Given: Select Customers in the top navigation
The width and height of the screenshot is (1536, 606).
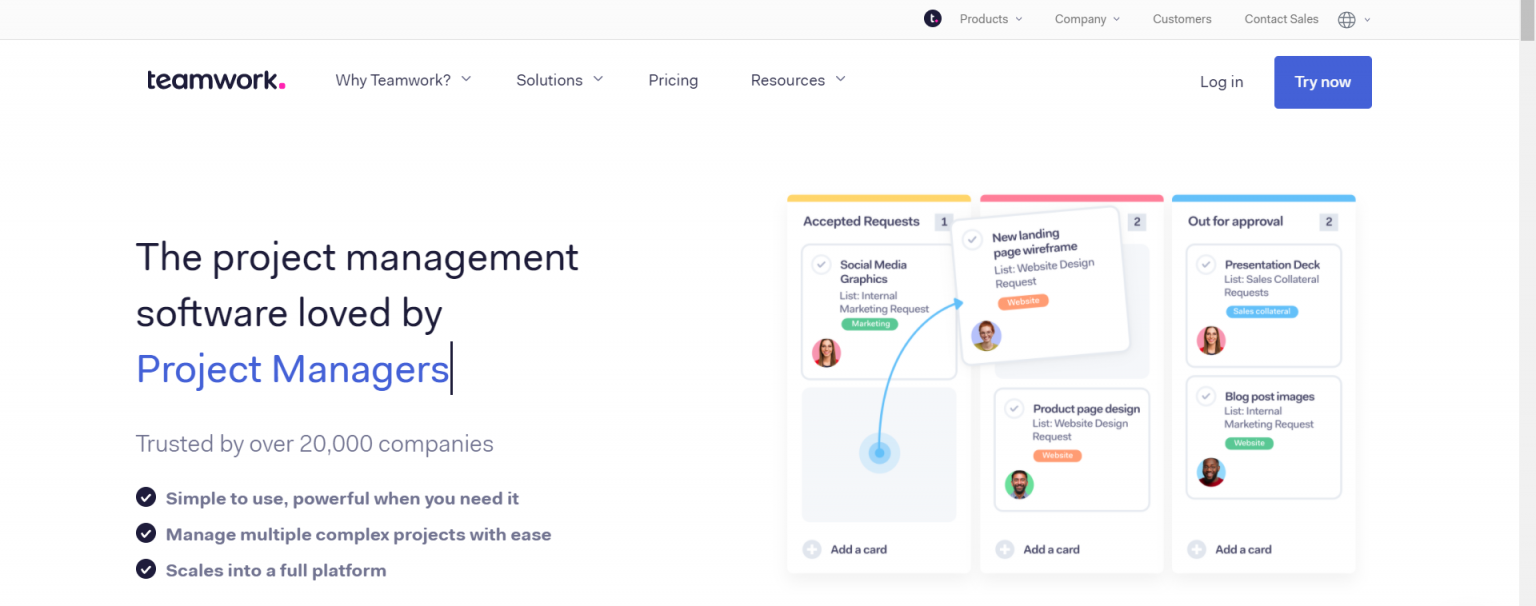Looking at the screenshot, I should coord(1182,19).
